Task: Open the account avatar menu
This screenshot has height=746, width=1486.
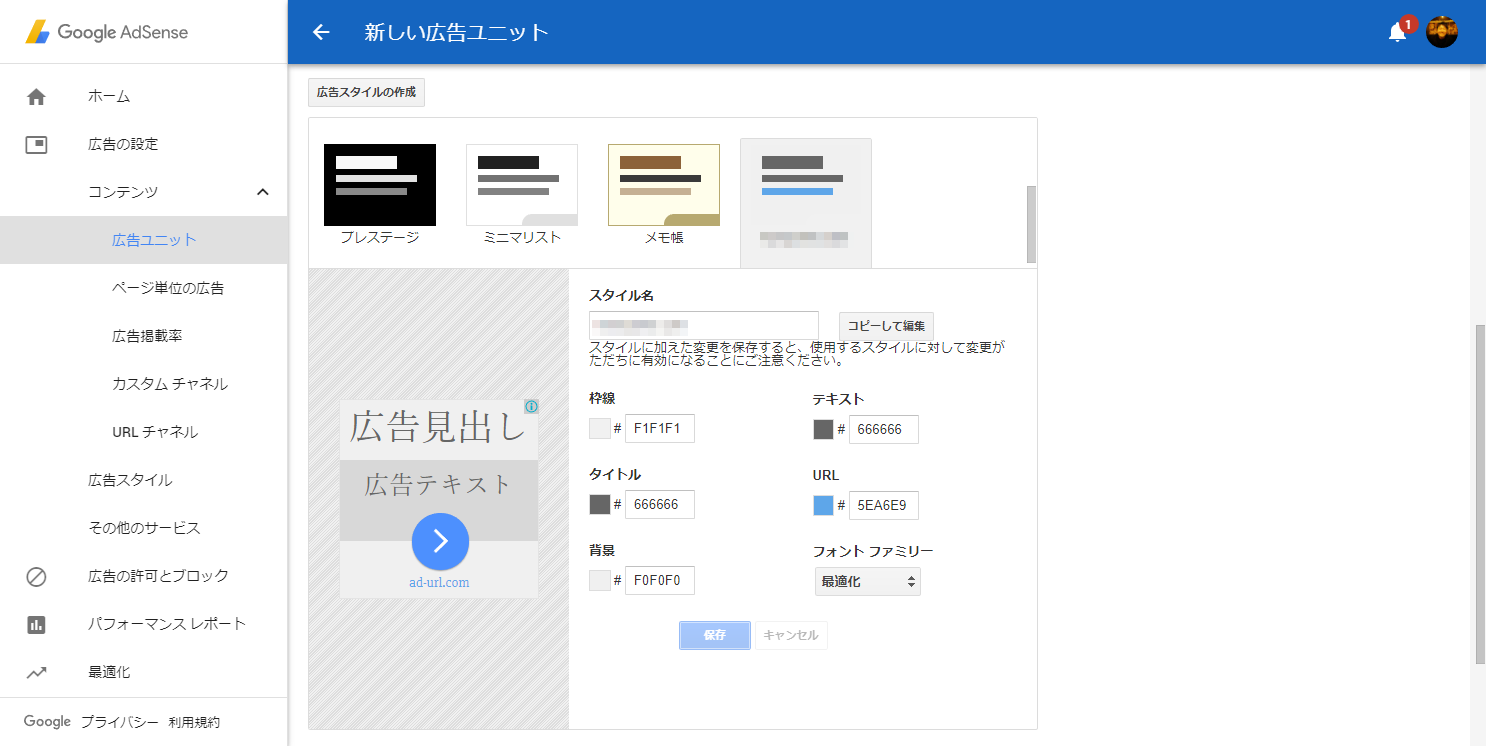Action: (1441, 32)
